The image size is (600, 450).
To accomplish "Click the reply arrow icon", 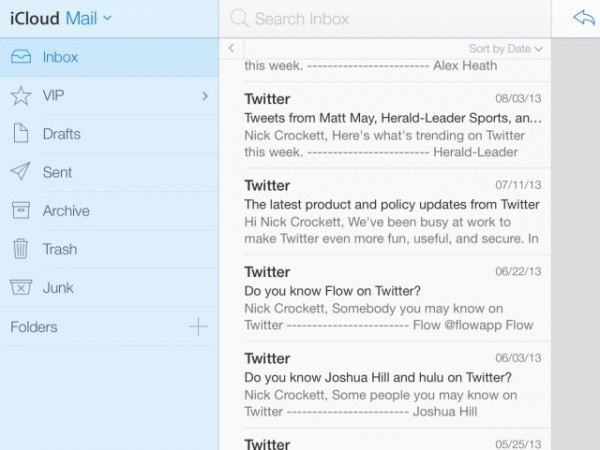I will point(583,18).
